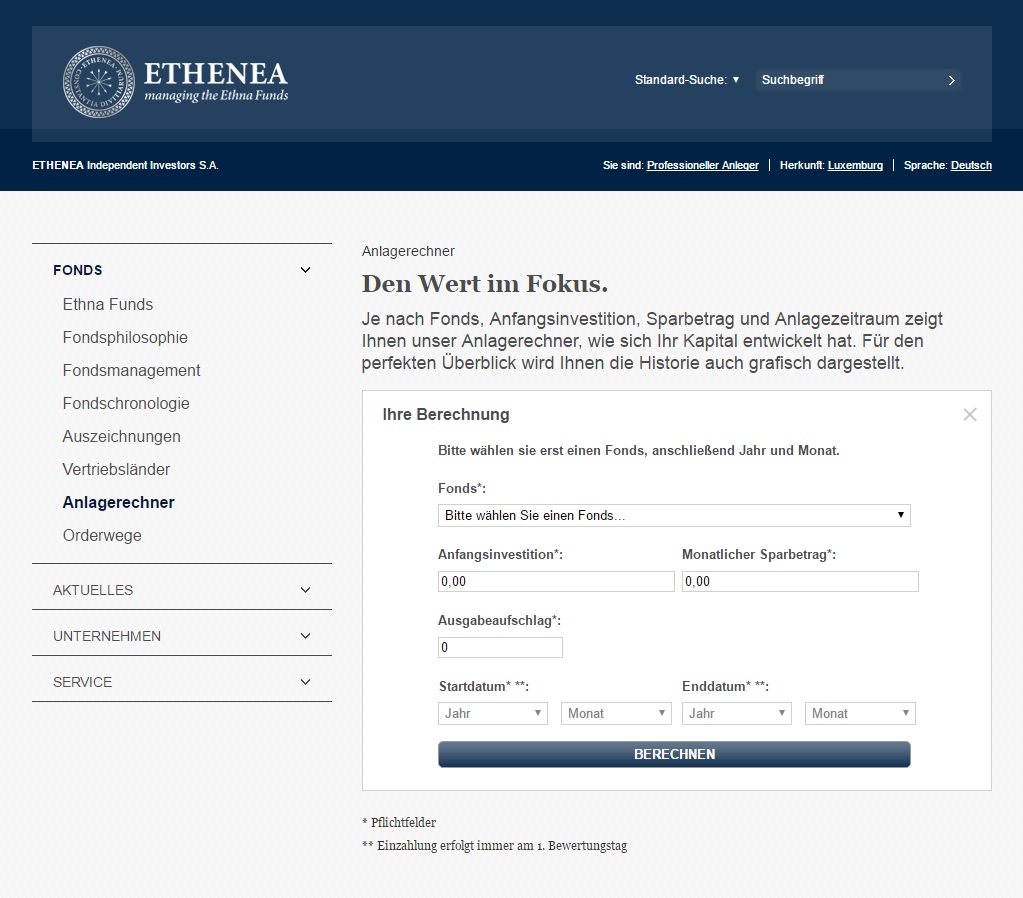Open the Enddatum Jahr dropdown
Image resolution: width=1023 pixels, height=898 pixels.
pyautogui.click(x=737, y=713)
